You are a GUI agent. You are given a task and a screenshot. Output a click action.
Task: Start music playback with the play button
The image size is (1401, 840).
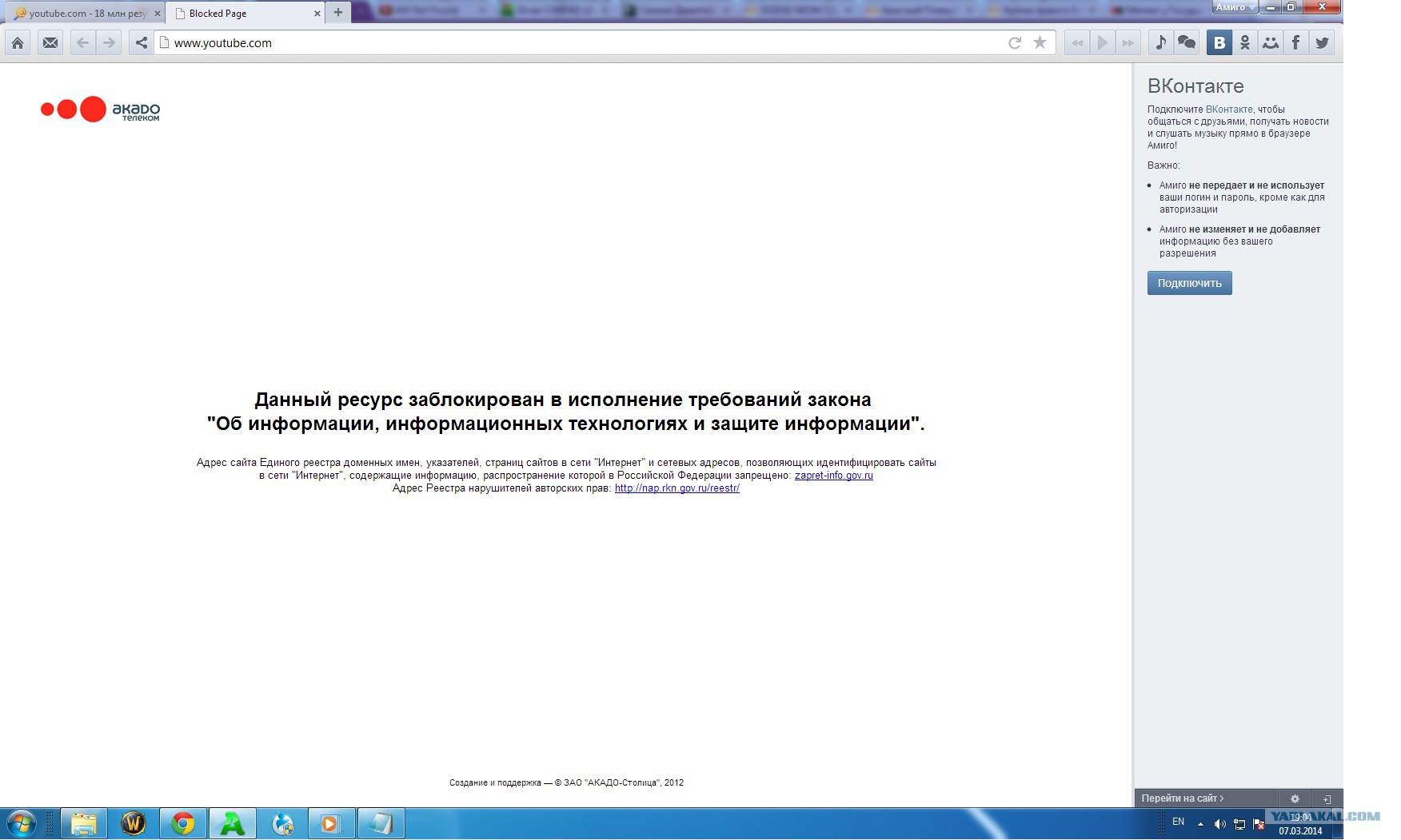1103,43
